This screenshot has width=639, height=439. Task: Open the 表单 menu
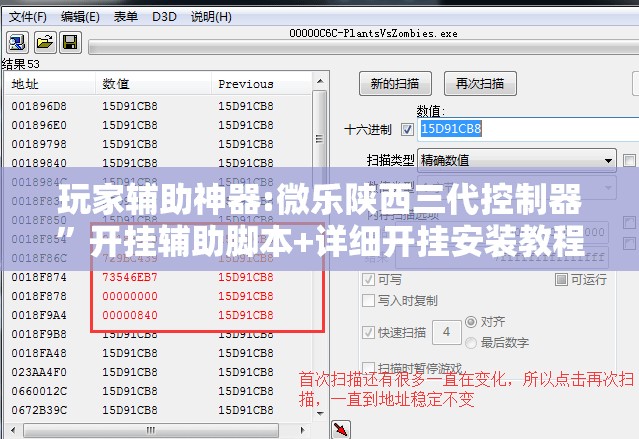point(126,17)
